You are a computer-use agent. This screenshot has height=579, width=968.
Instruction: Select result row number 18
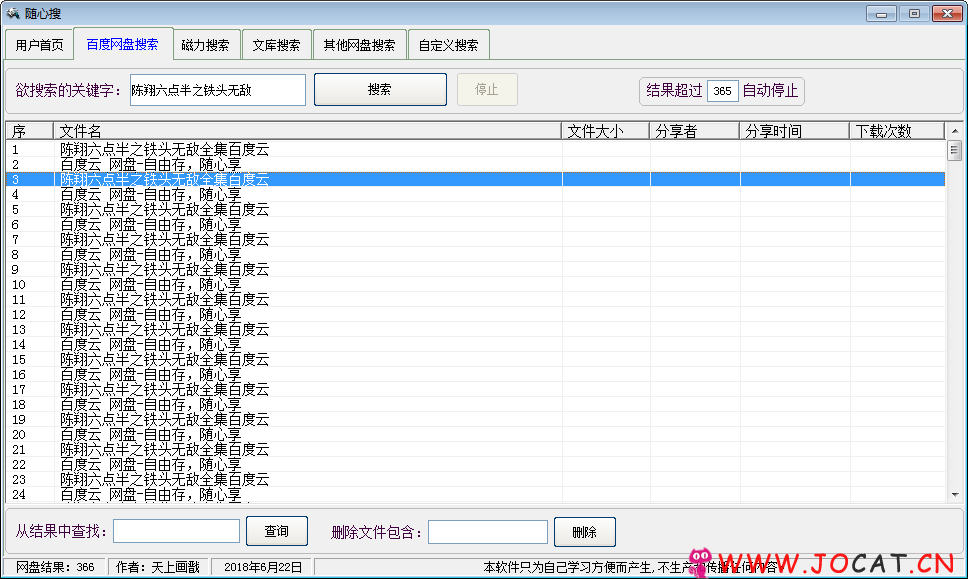475,404
